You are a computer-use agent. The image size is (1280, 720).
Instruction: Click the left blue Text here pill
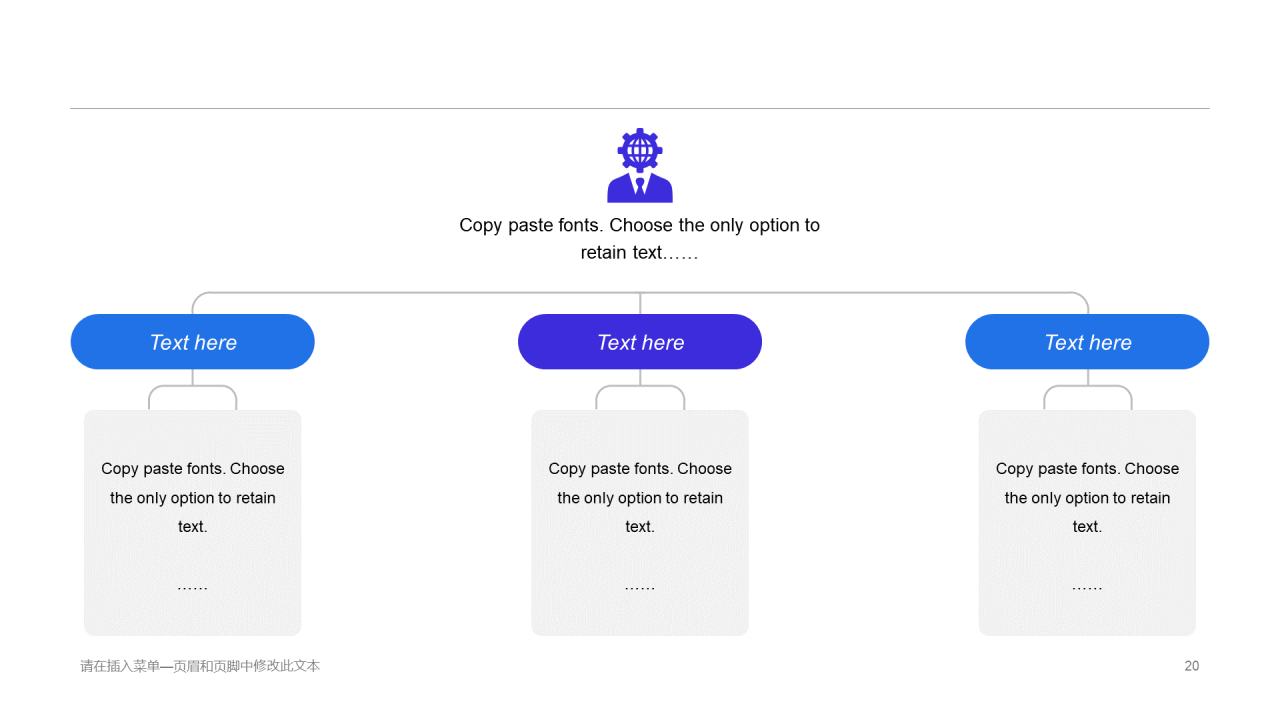click(x=193, y=342)
